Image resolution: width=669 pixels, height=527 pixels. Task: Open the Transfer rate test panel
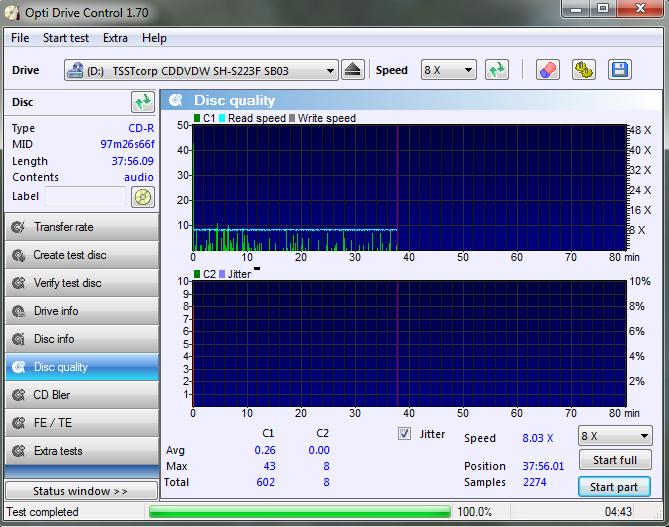point(80,227)
